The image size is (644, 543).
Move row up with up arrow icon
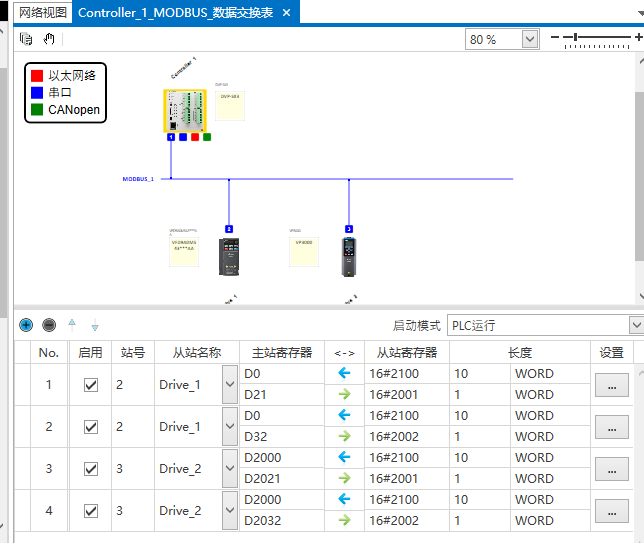(x=72, y=324)
